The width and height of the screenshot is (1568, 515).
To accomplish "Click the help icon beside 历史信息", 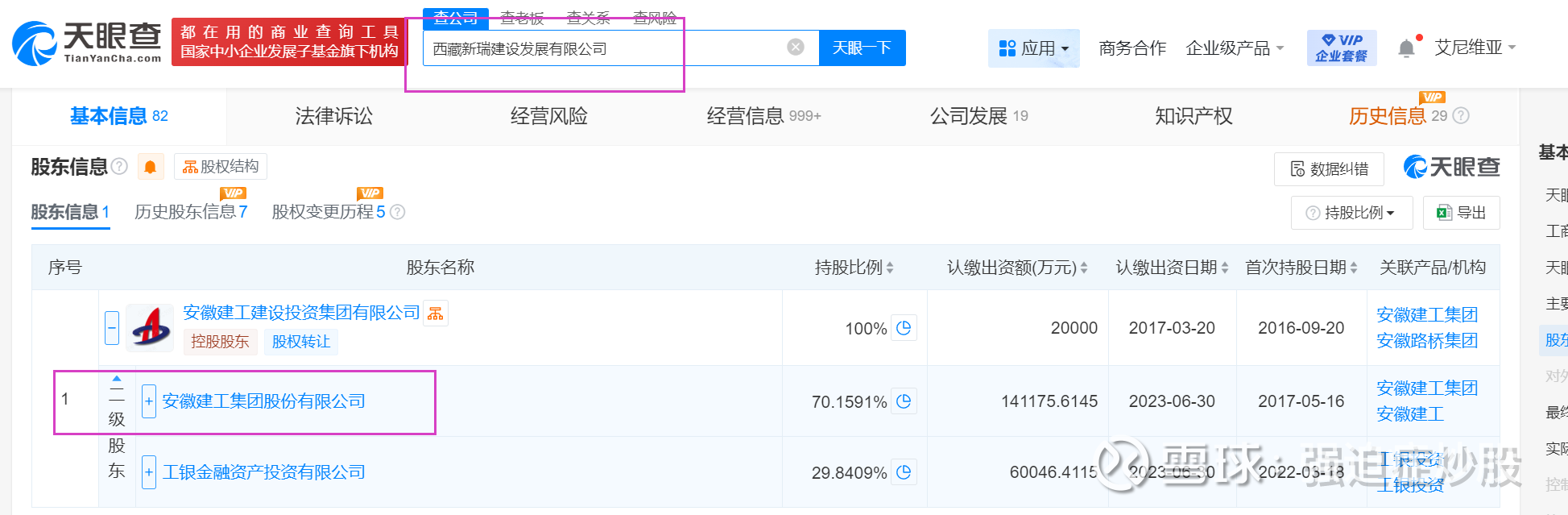I will 1461,116.
